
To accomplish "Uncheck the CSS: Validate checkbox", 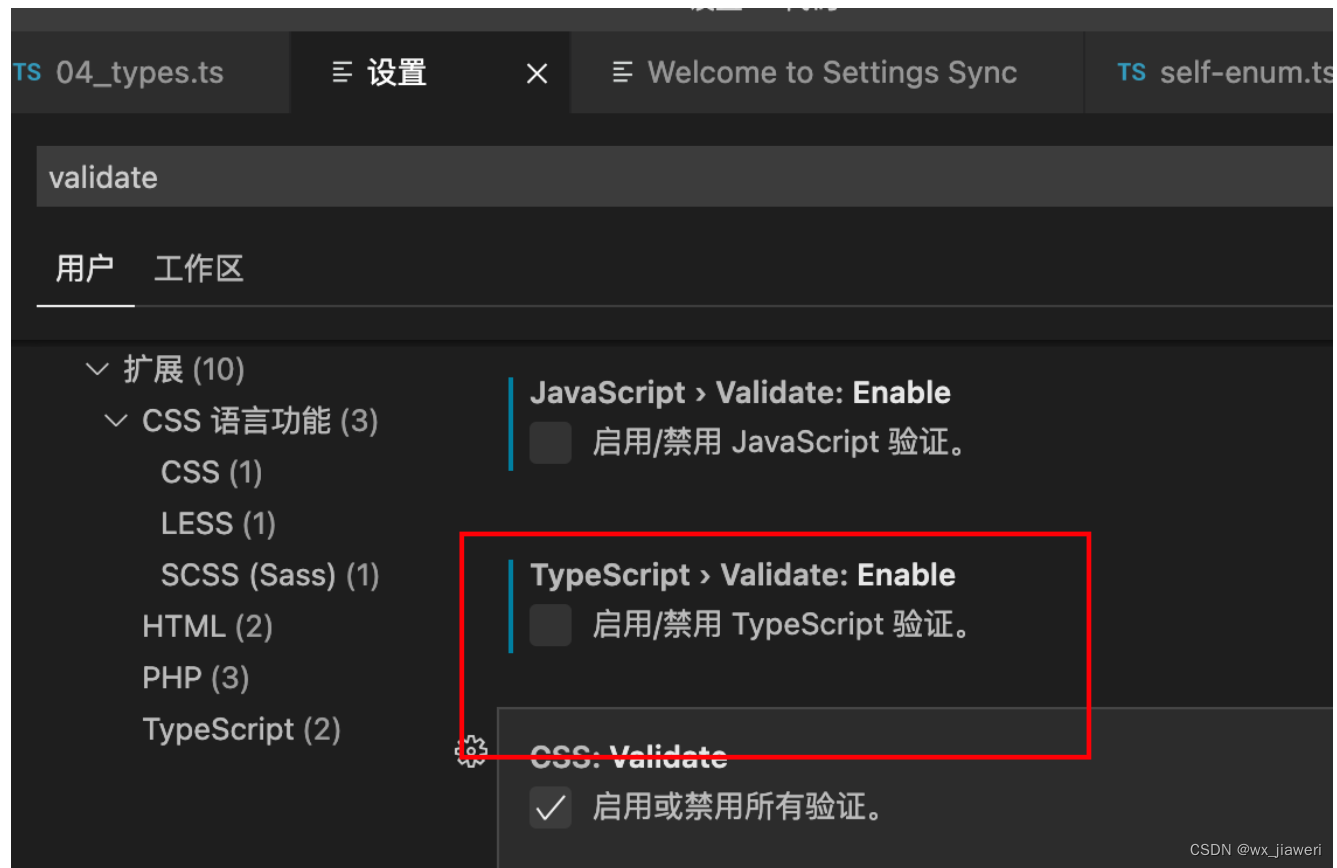I will coord(550,807).
